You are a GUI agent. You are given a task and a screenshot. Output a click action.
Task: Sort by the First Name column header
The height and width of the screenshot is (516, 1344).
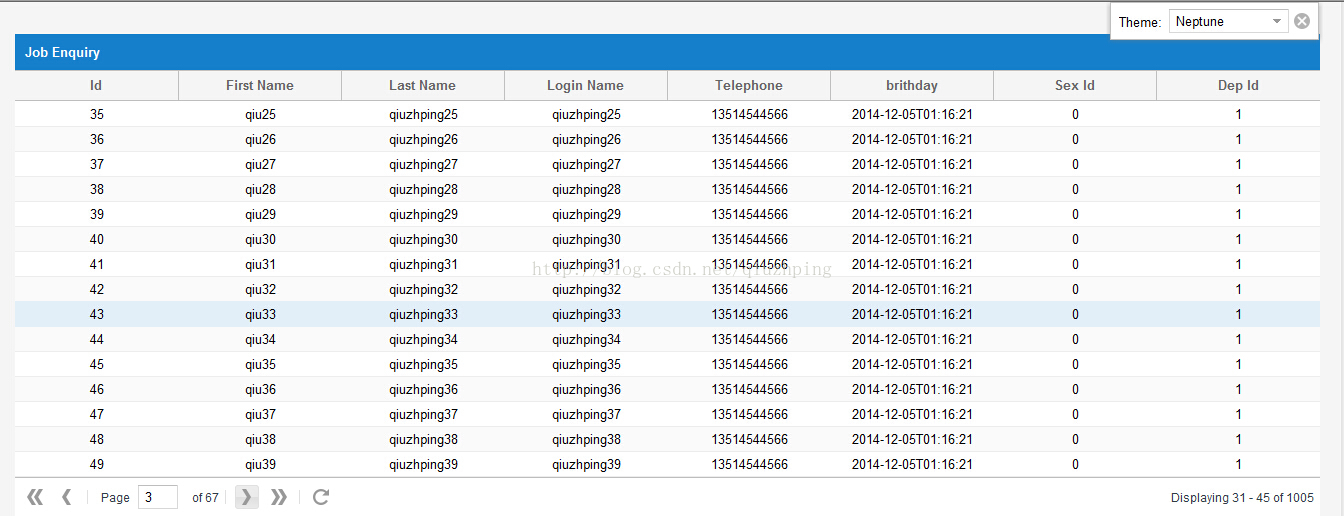(260, 85)
